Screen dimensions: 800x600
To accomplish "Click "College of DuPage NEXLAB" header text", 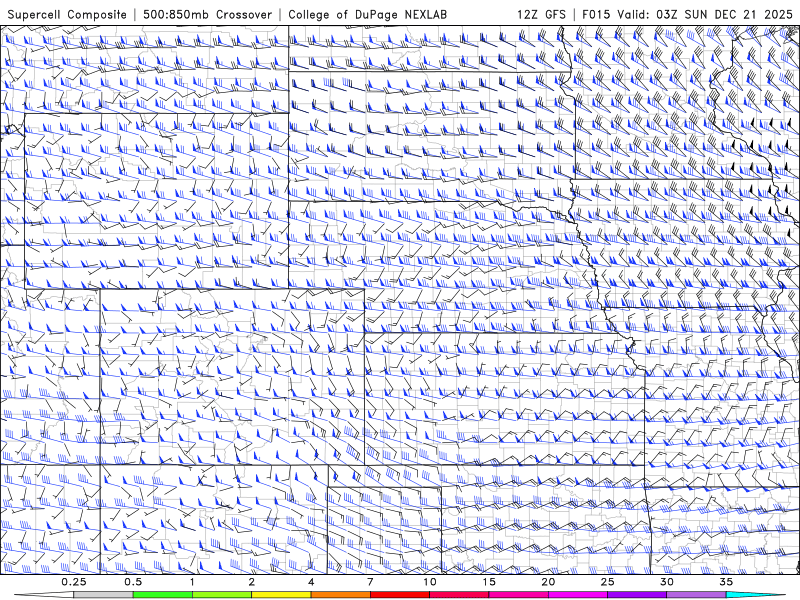I will 367,14.
